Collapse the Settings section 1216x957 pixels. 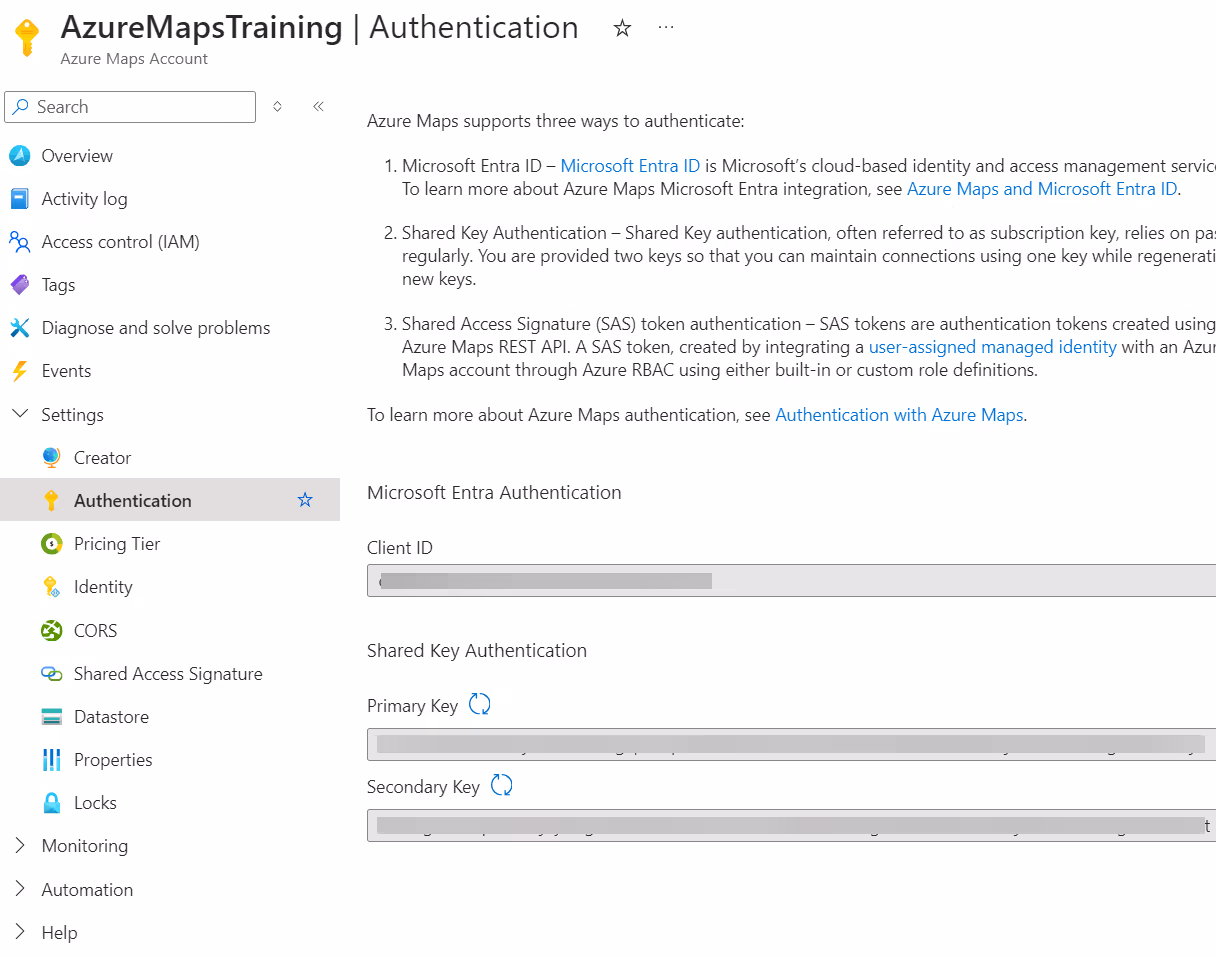20,414
